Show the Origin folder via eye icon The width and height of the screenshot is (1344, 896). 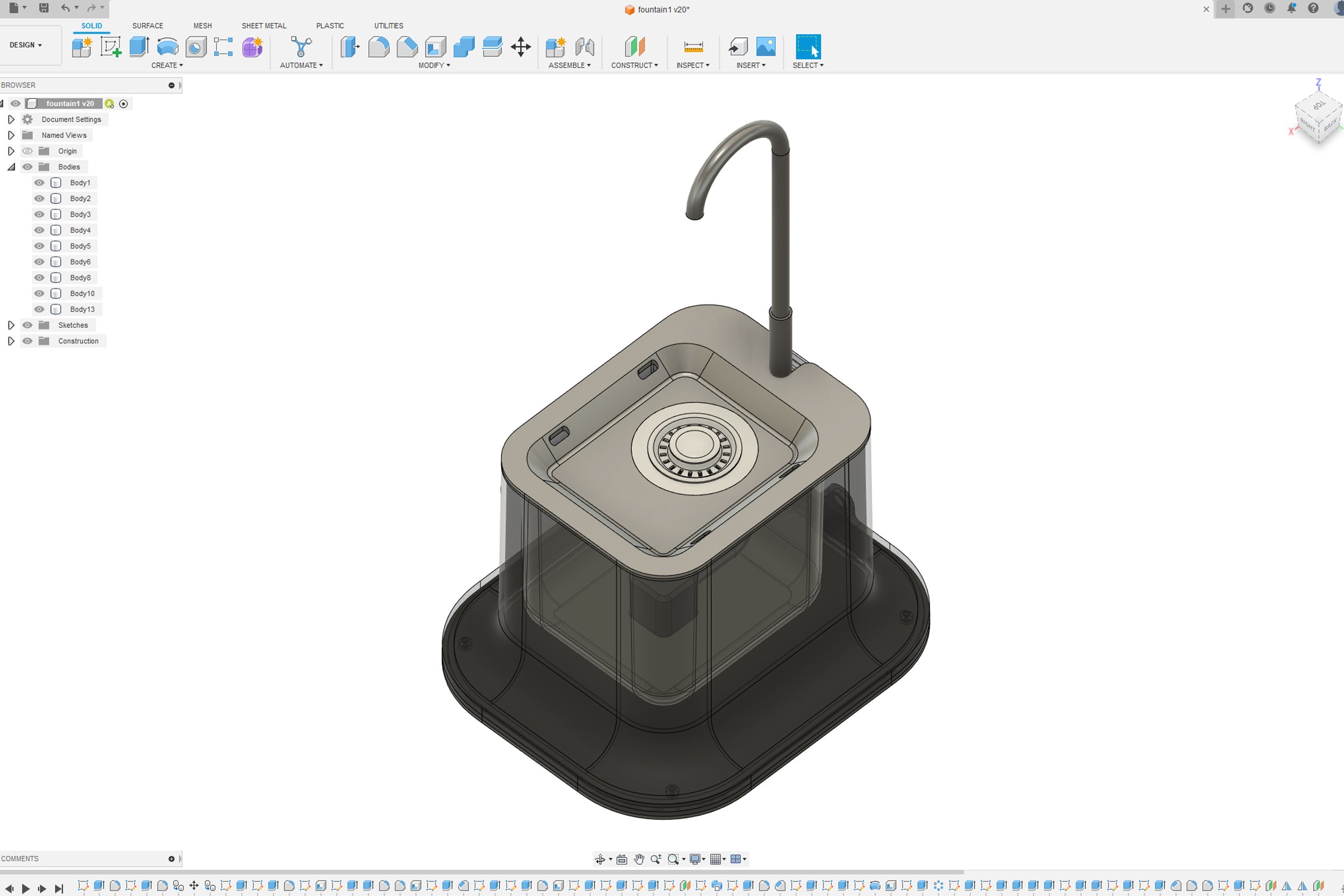(27, 152)
